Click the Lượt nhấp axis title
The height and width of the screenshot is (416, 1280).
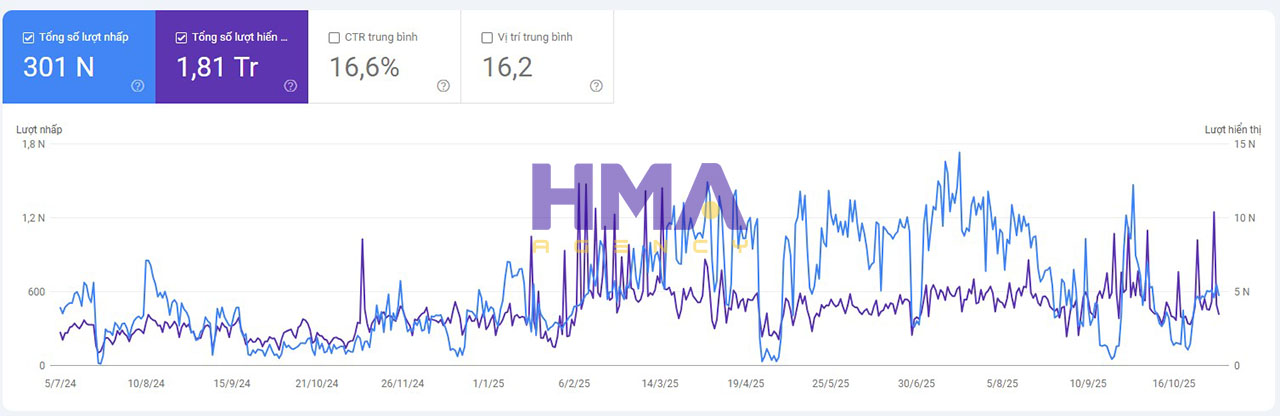(39, 129)
